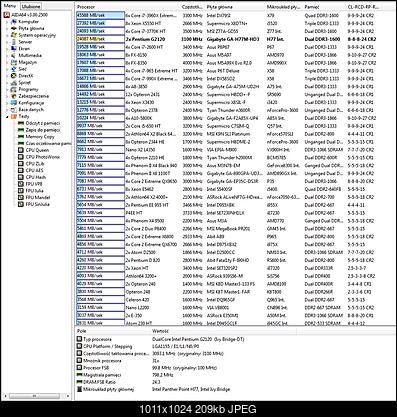This screenshot has height=417, width=397.
Task: Click the AIDA64 root node icon
Action: (x=6, y=15)
